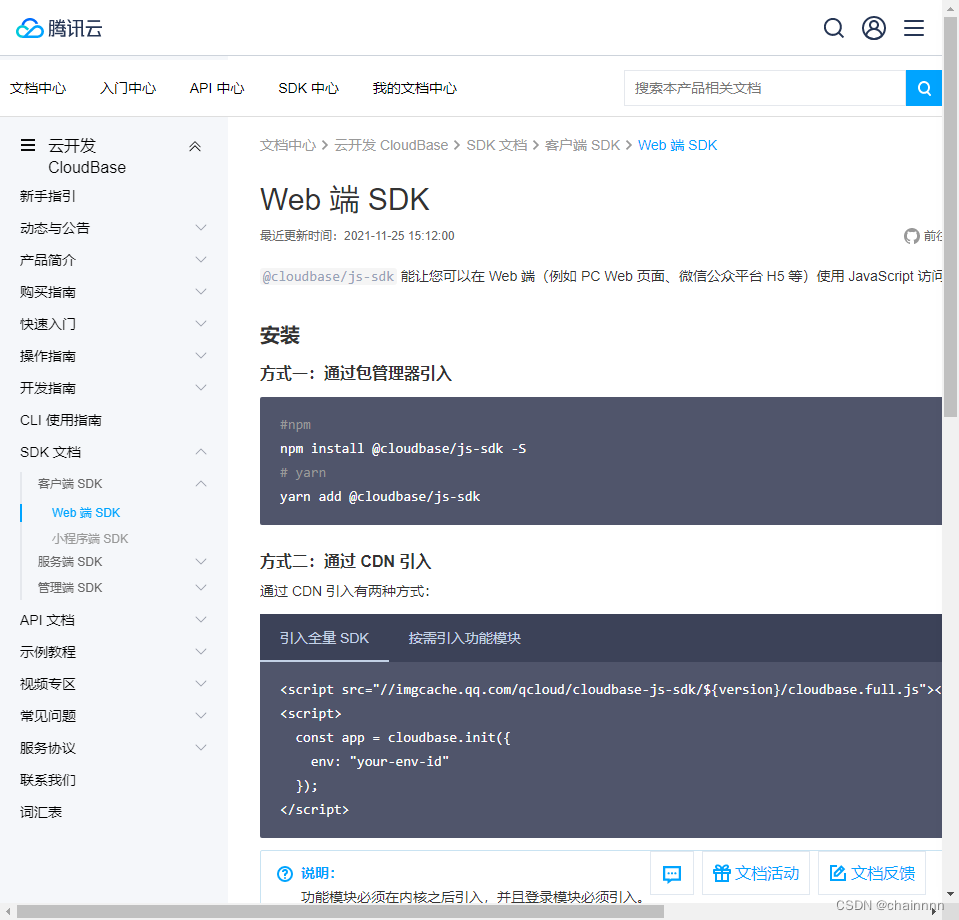Open 入门中心 navigation item
The image size is (959, 920).
click(128, 88)
